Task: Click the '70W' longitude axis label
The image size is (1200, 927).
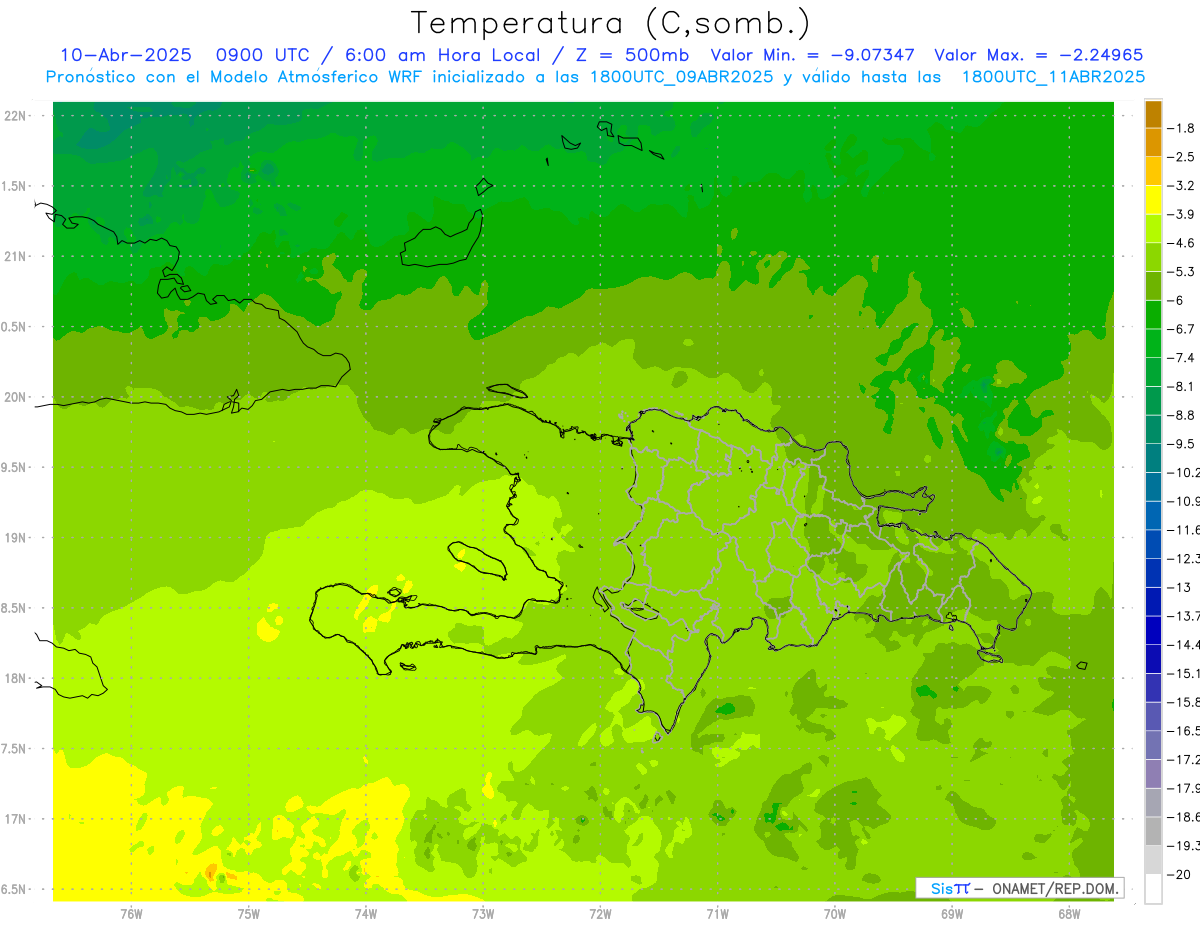Action: click(x=835, y=914)
